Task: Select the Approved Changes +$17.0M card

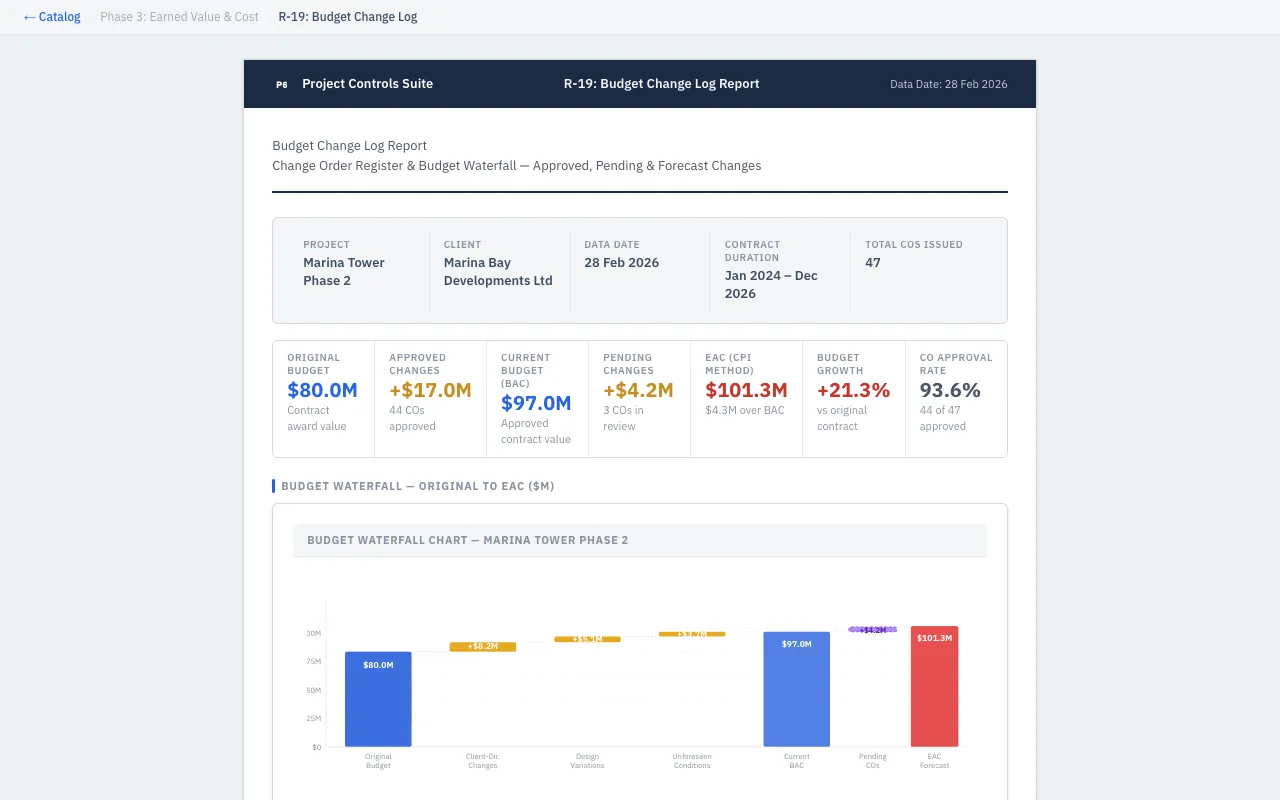Action: point(430,398)
